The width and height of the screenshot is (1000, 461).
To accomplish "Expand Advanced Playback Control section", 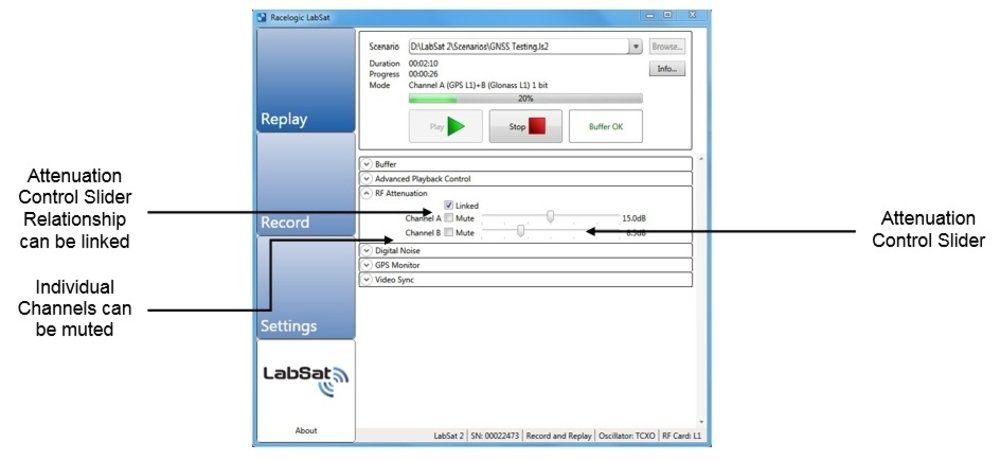I will pos(367,179).
